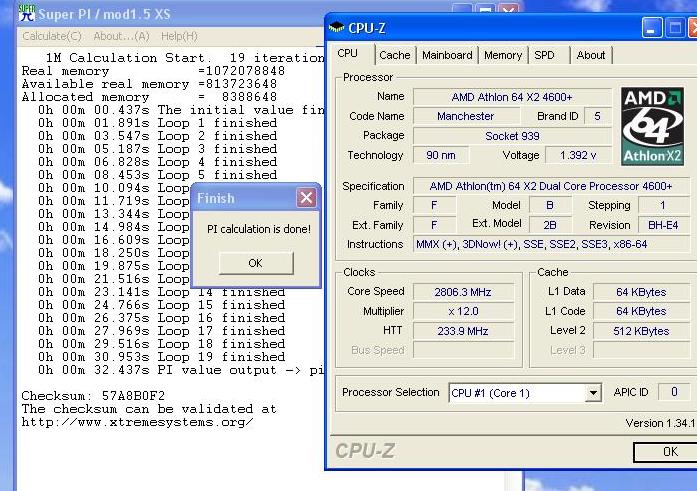Screen dimensions: 697x491
Task: Click the Allocated memory line in Super PI
Action: 149,97
